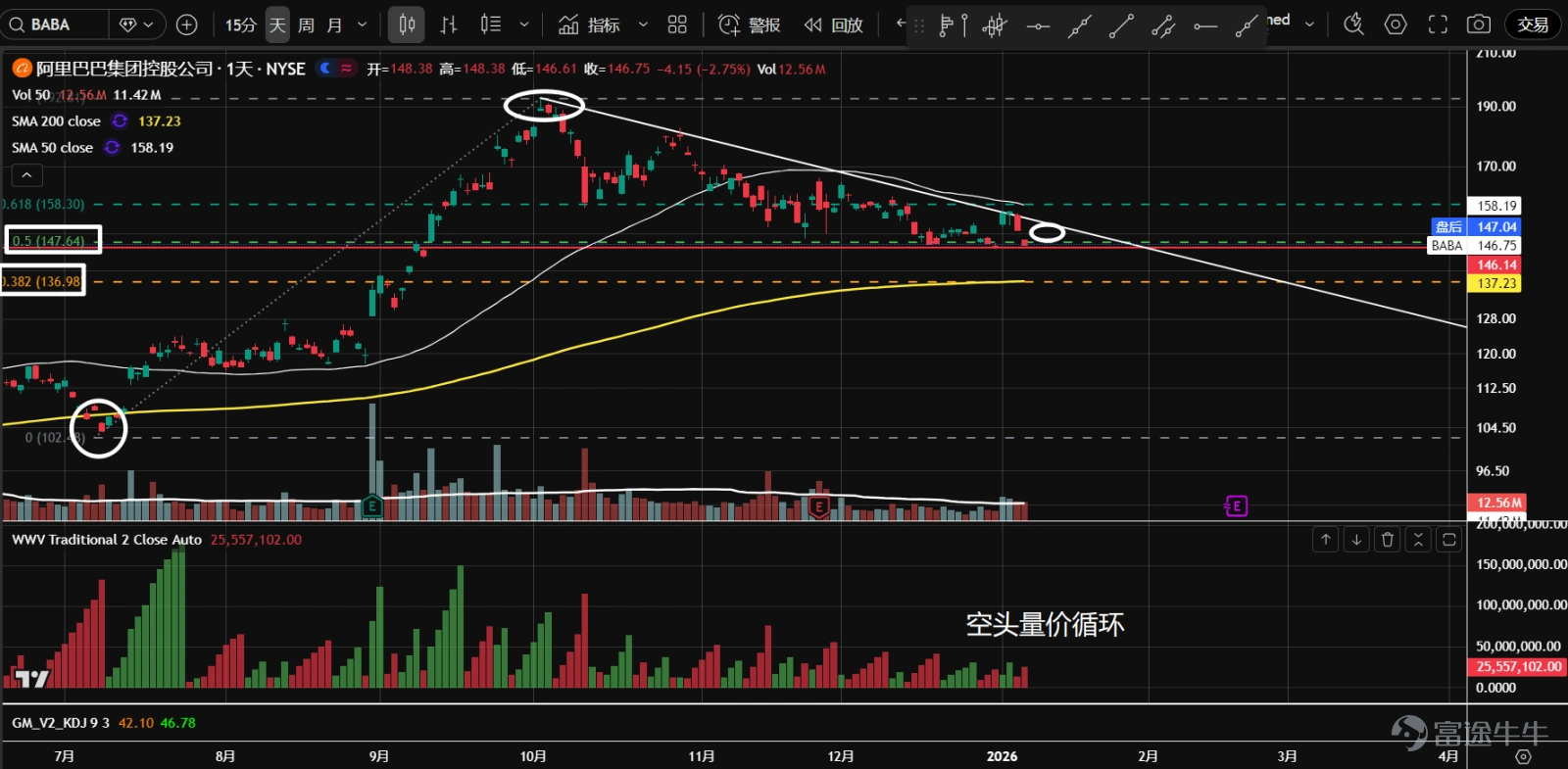This screenshot has width=1568, height=769.
Task: Open the BABA symbol search
Action: 53,24
